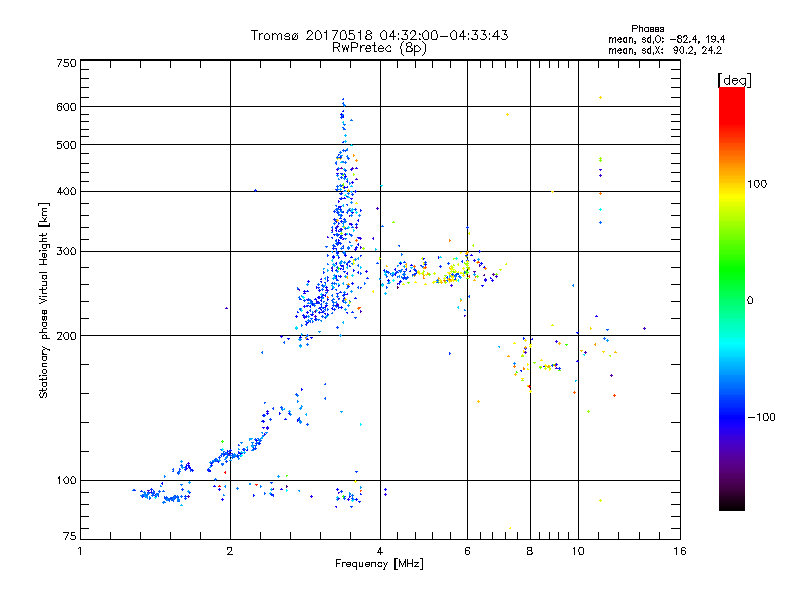Click colorbar tick label '100'
The image size is (800, 600).
757,184
